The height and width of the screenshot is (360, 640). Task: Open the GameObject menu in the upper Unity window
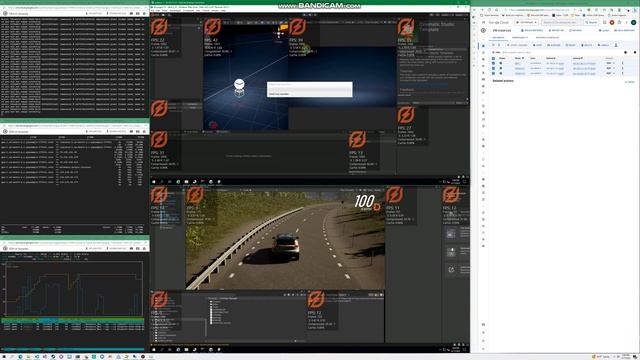pyautogui.click(x=175, y=10)
